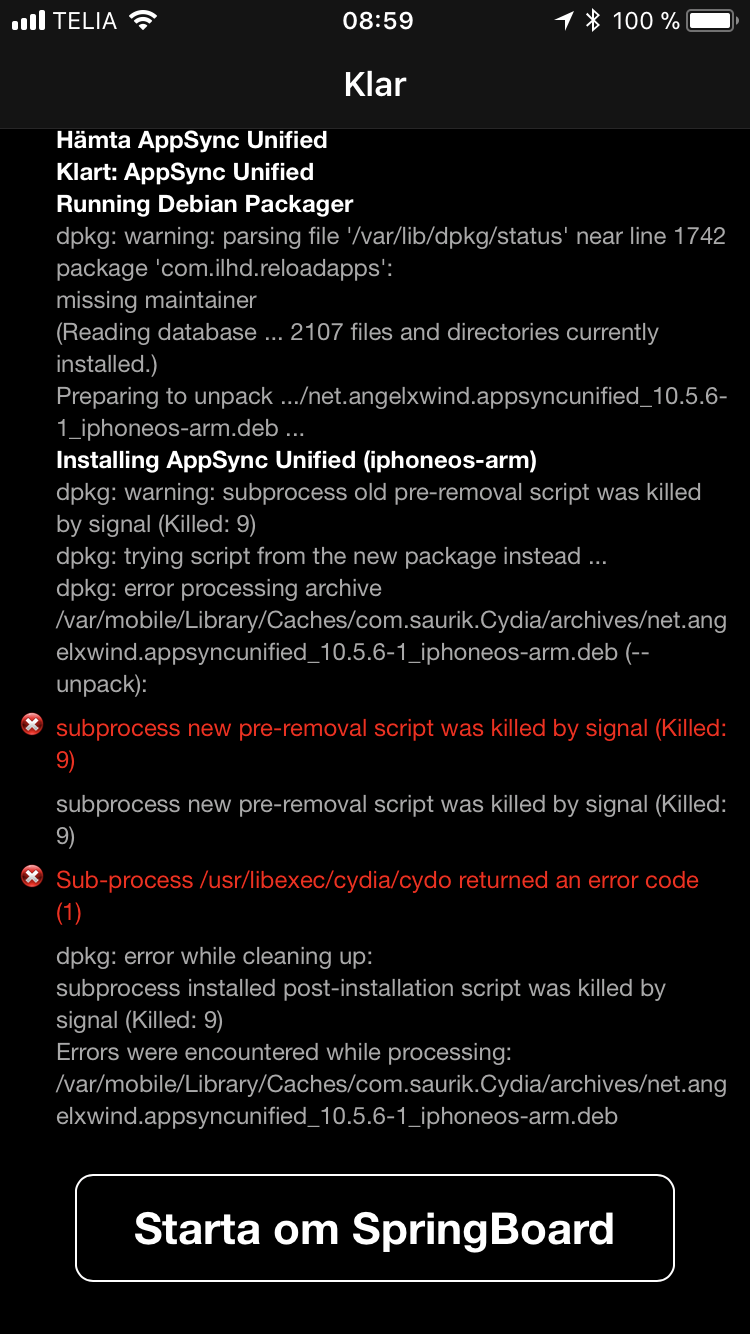
Task: Tap the cellular signal bars icon
Action: 30,21
